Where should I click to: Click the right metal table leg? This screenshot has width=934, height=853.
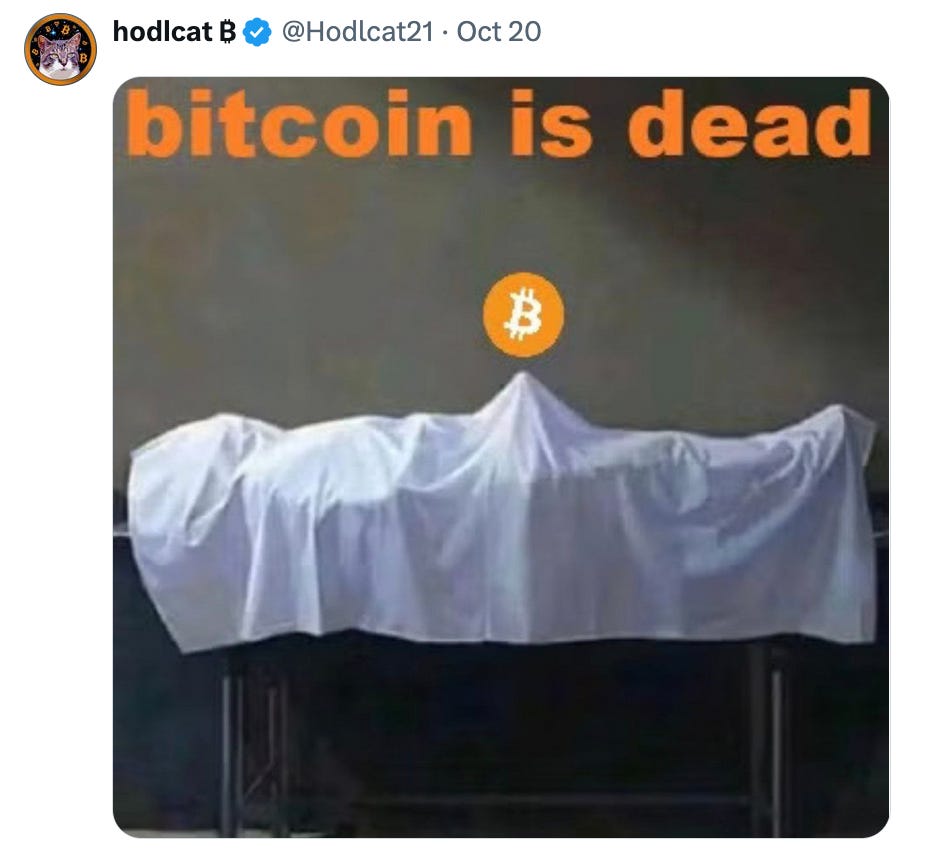tap(776, 745)
